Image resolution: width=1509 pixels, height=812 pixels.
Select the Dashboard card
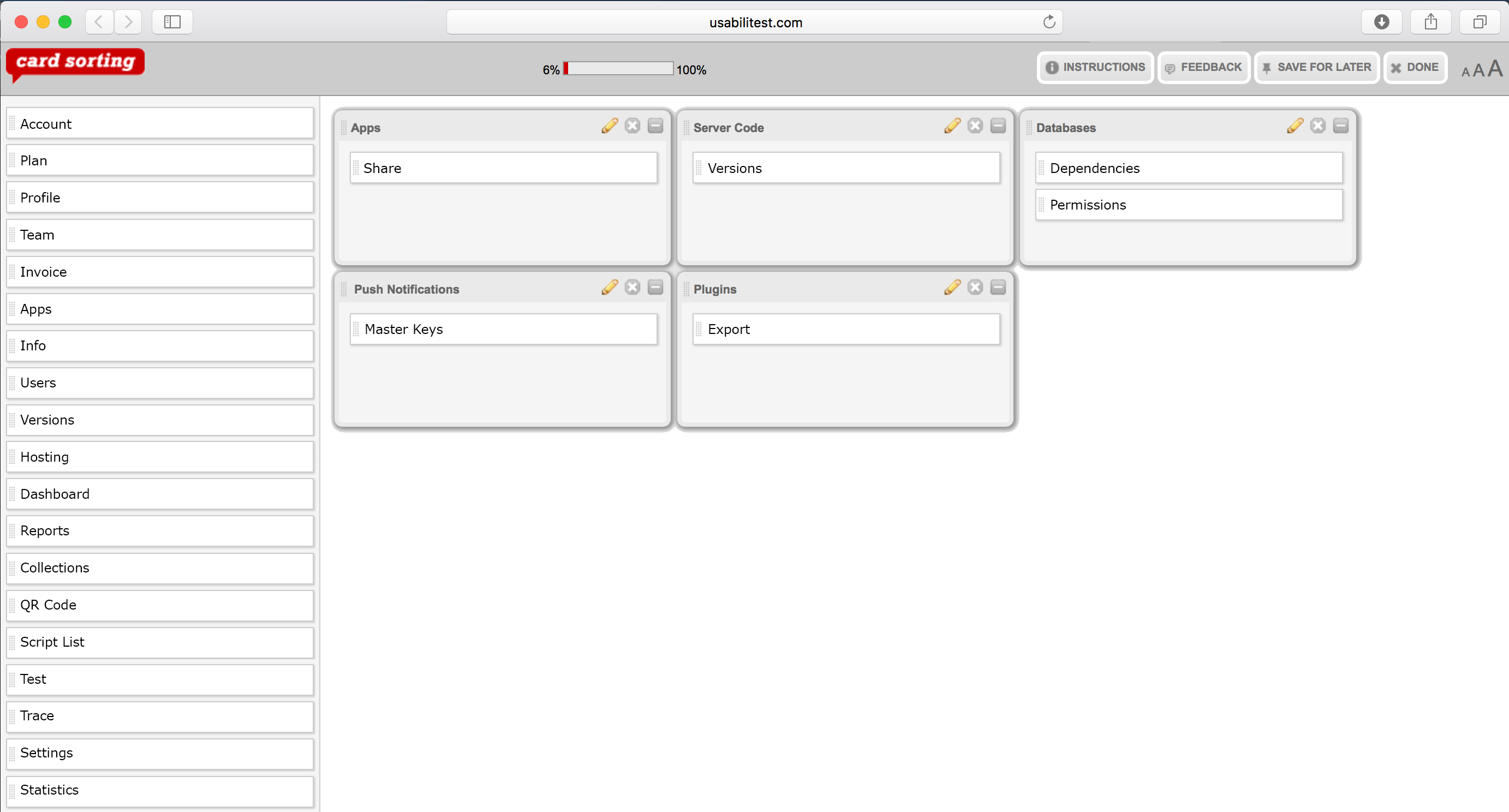(160, 494)
